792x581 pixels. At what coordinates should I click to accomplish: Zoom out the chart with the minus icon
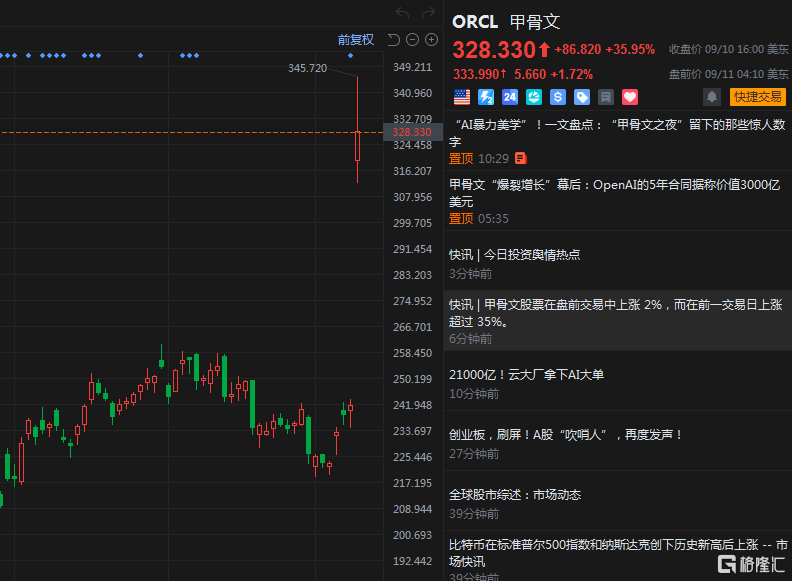[413, 39]
